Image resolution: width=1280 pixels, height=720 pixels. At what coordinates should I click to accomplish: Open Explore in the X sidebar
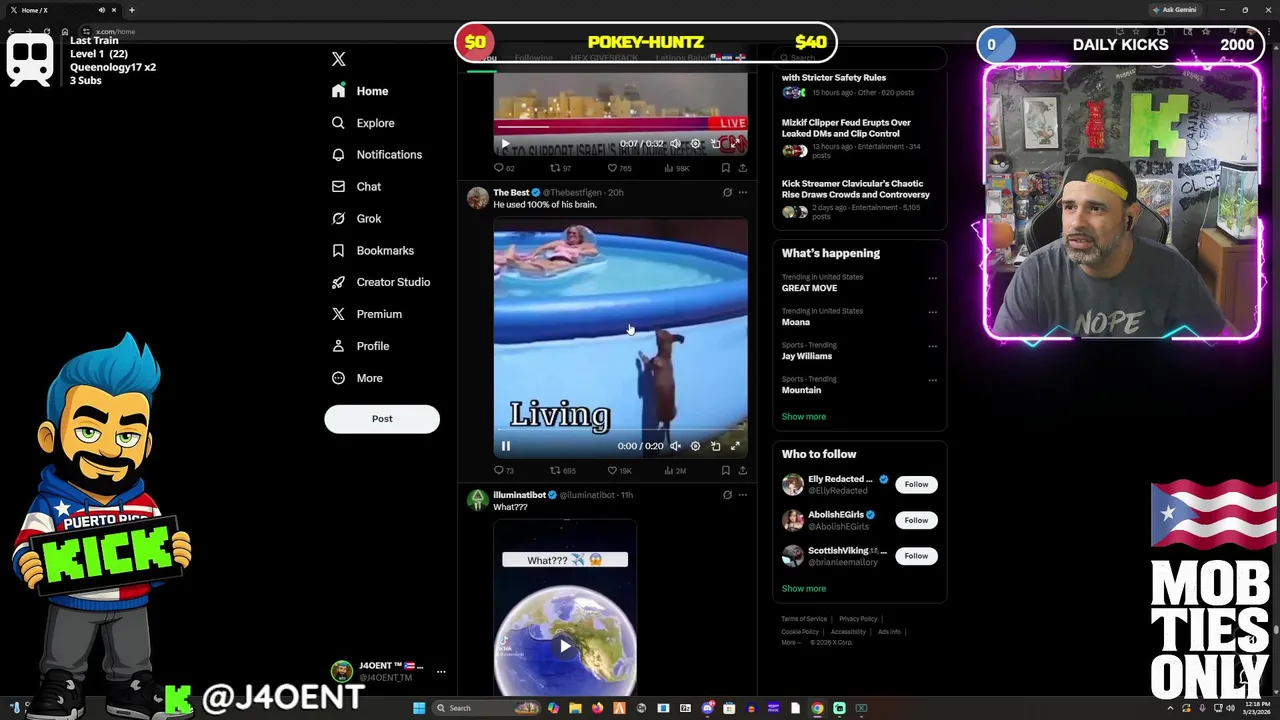363,123
